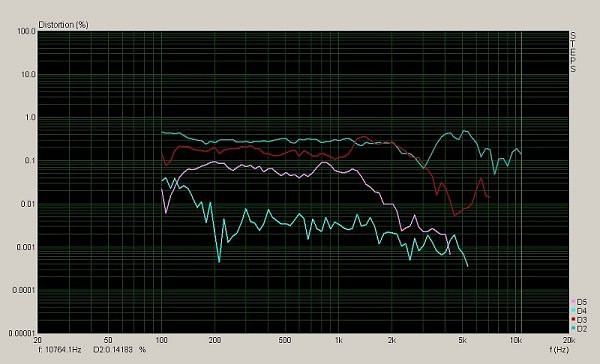Click the '200' frequency axis label

tap(215, 340)
